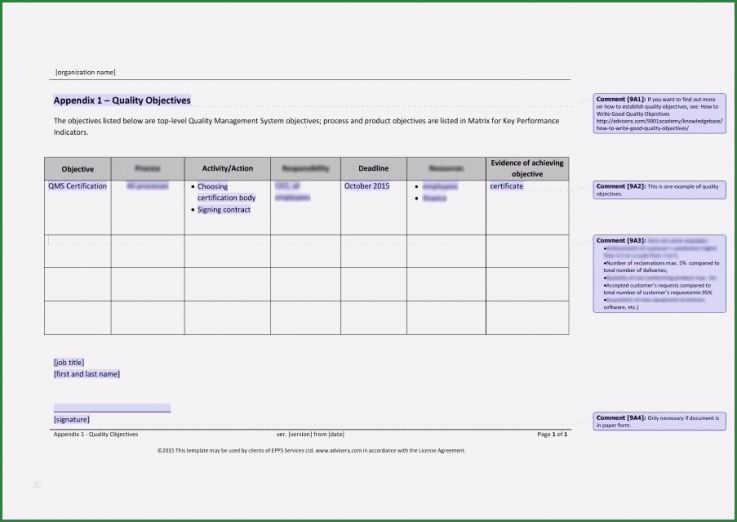This screenshot has width=737, height=522.
Task: Click Comment [9A3] with reclamations examples
Action: point(659,274)
